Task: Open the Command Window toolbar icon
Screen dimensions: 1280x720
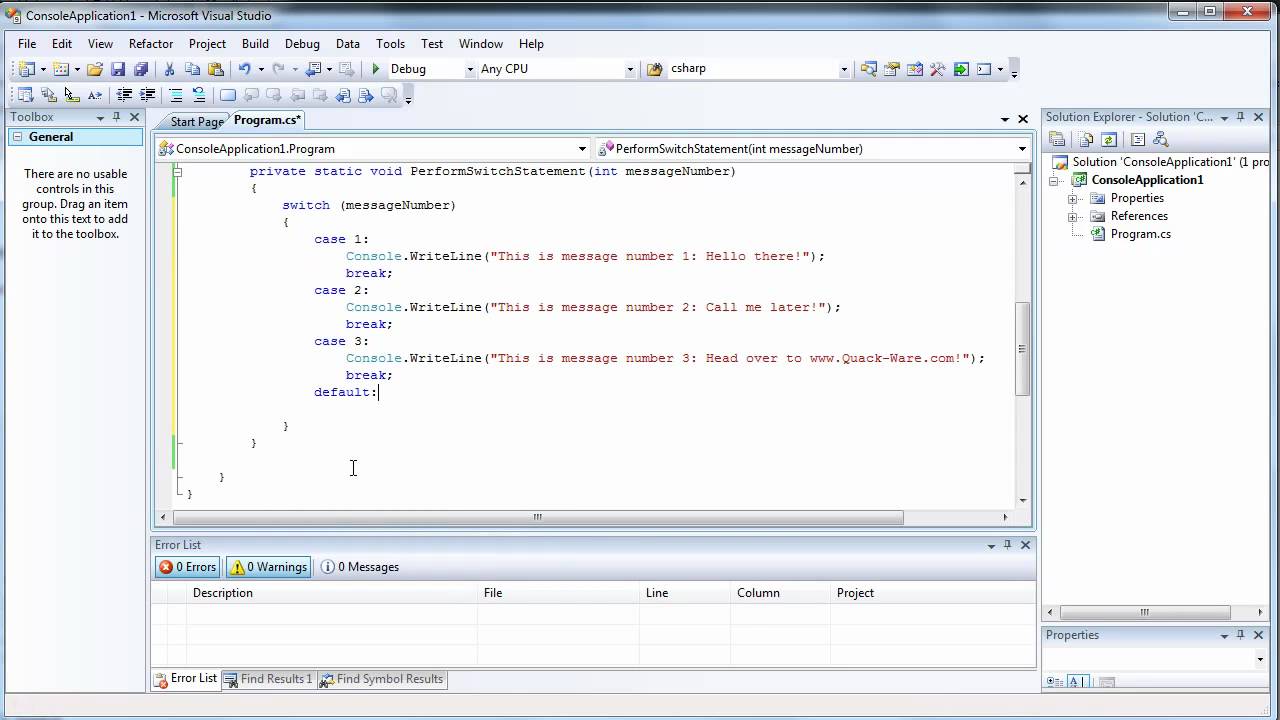Action: (984, 69)
